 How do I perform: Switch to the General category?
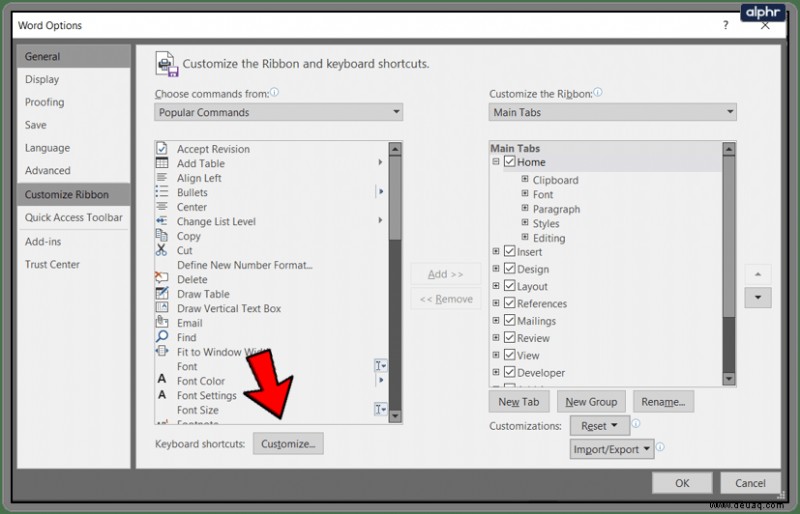(x=73, y=57)
